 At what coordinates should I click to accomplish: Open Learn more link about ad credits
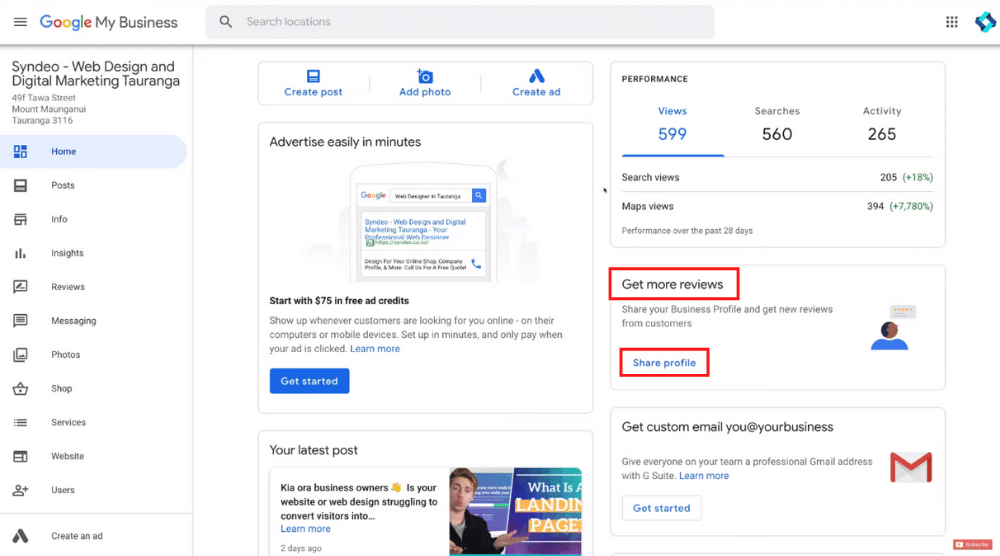click(375, 349)
